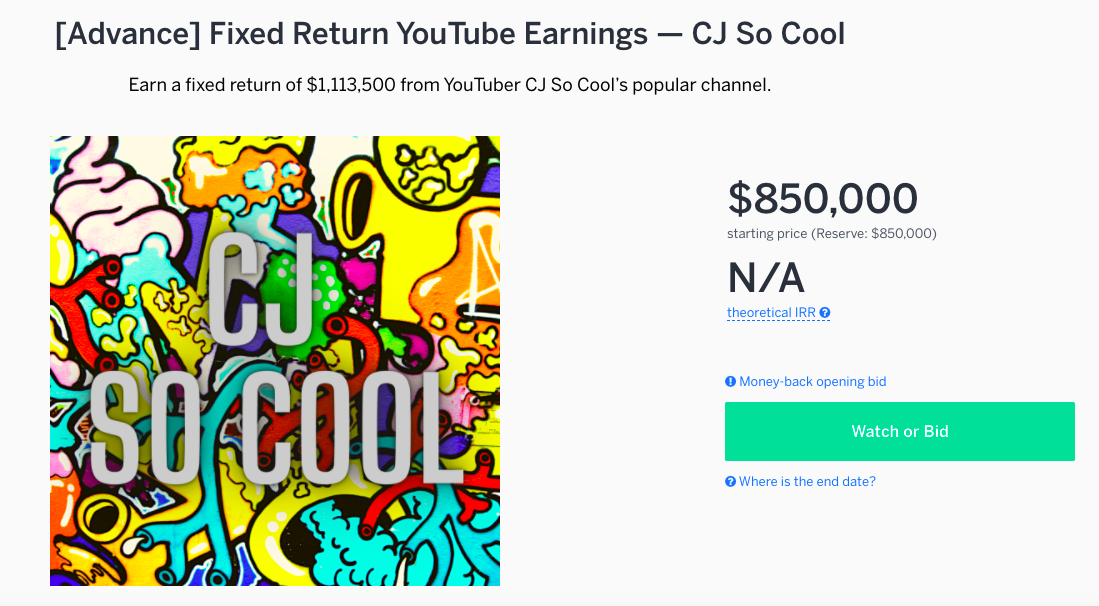Open the Money-back opening bid link
This screenshot has height=606, width=1099.
[812, 382]
